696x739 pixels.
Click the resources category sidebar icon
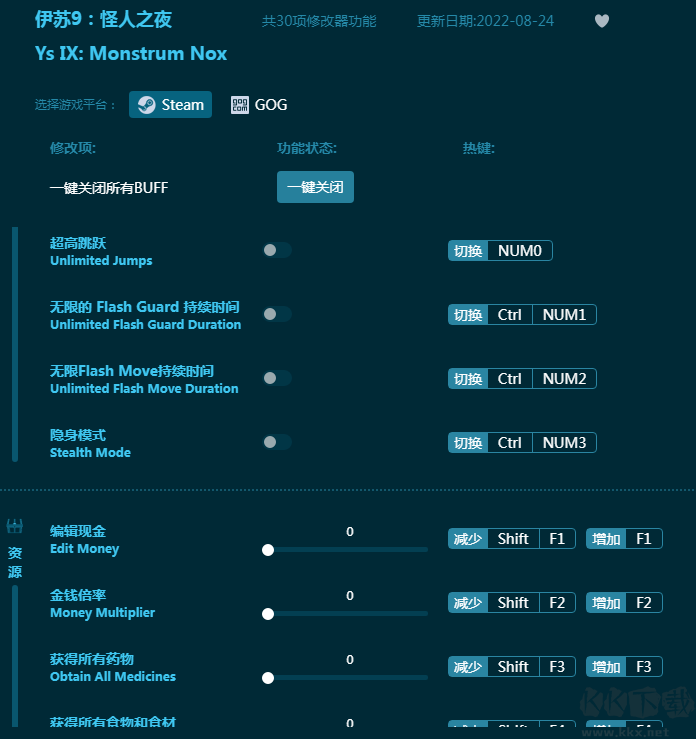pyautogui.click(x=15, y=526)
